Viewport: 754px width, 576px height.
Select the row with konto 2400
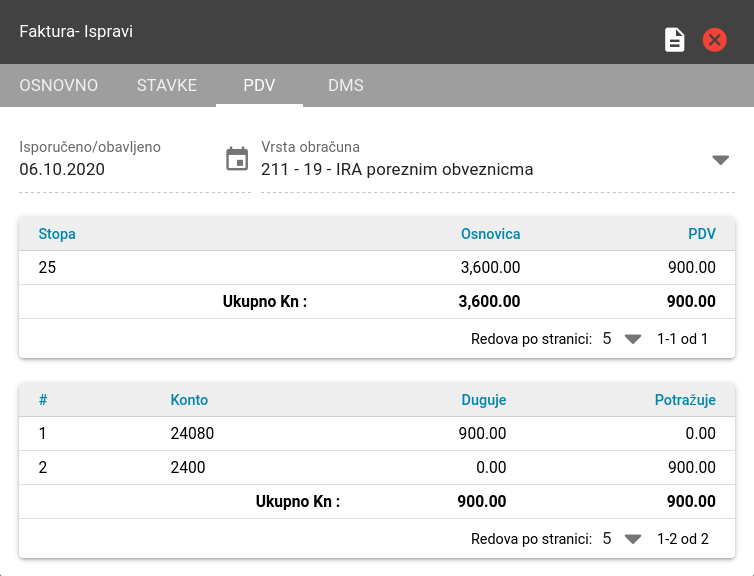pos(377,467)
